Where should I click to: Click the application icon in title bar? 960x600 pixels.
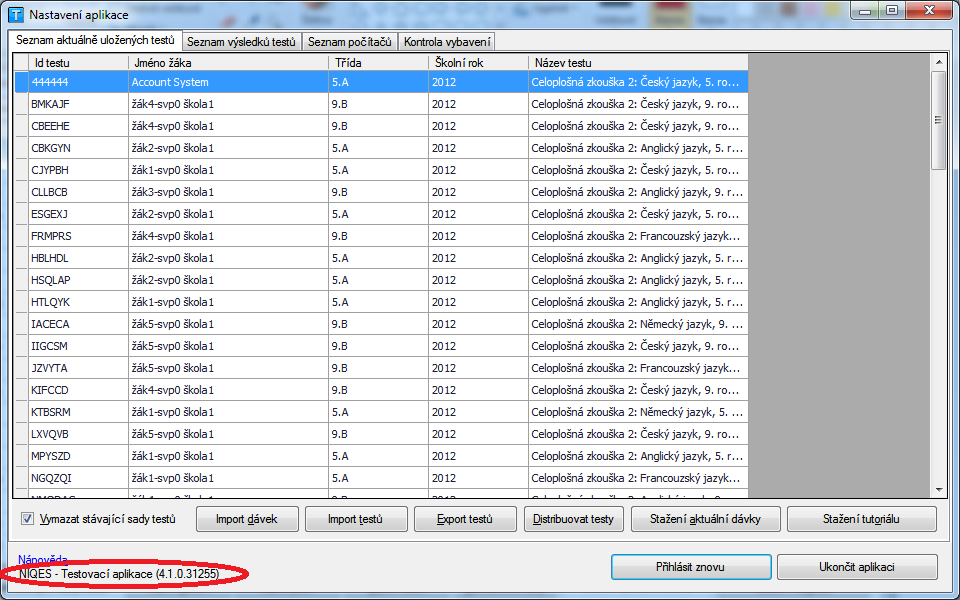point(17,14)
